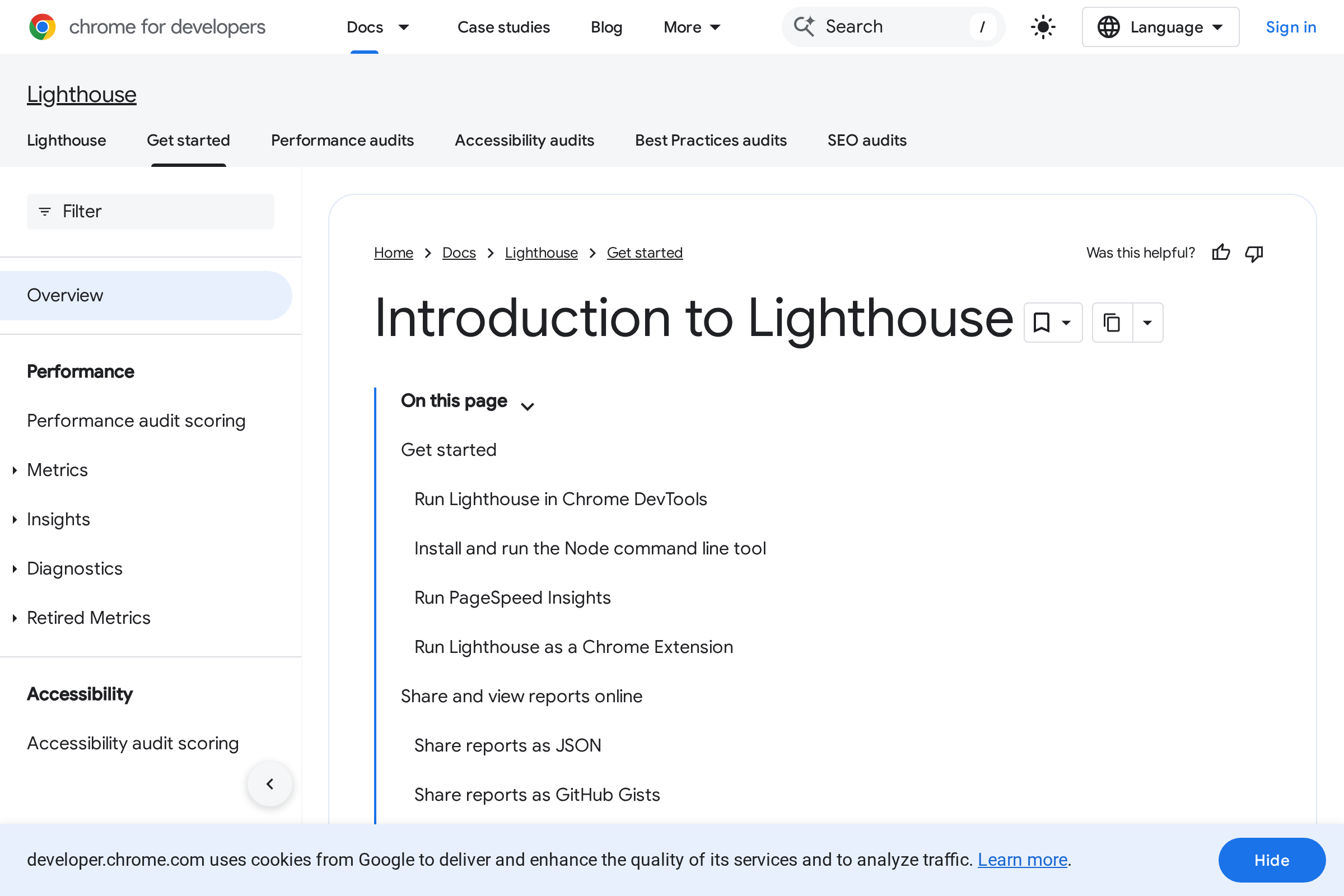The height and width of the screenshot is (896, 1344).
Task: Click the Language globe icon
Action: [x=1109, y=26]
